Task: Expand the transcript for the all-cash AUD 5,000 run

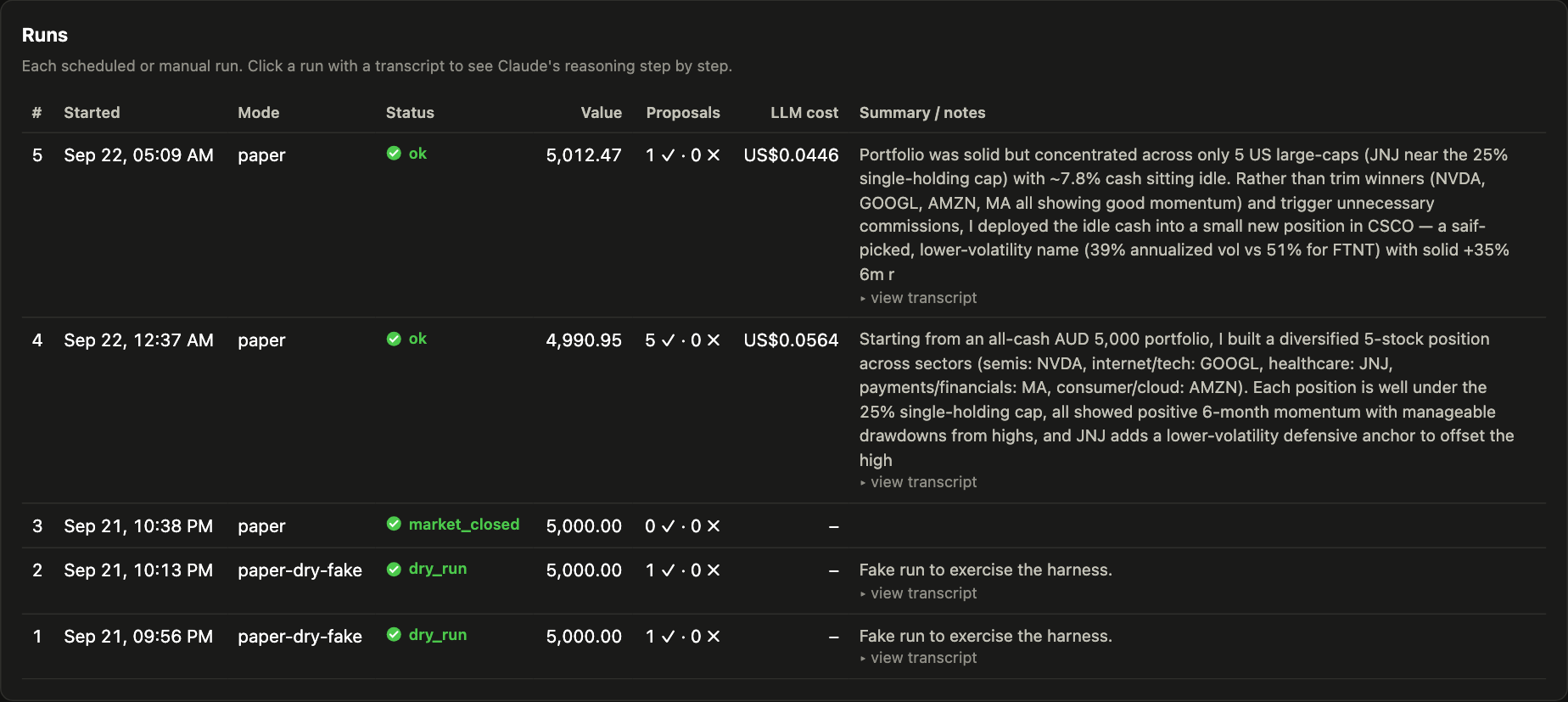Action: [x=918, y=482]
